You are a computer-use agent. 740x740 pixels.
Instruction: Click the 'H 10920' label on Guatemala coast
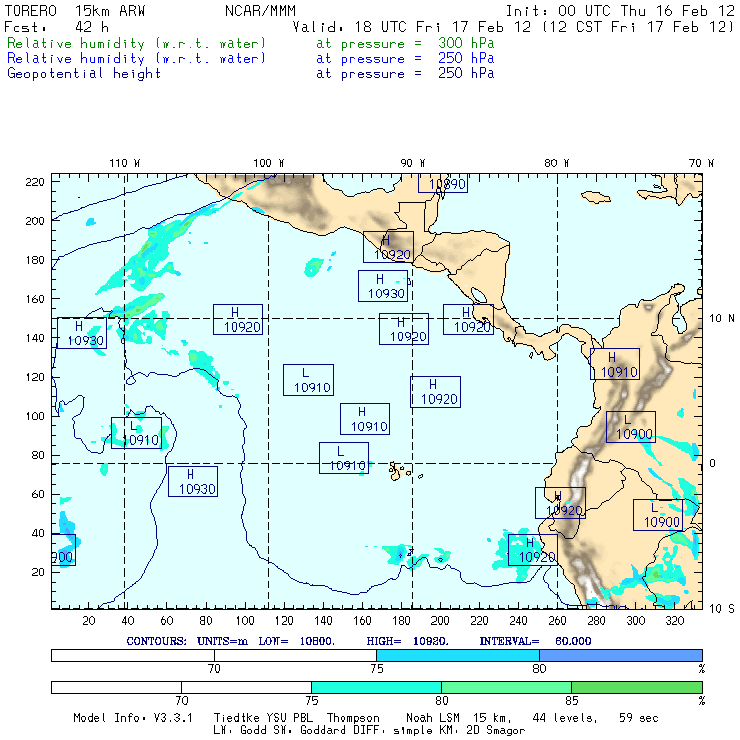pyautogui.click(x=388, y=247)
